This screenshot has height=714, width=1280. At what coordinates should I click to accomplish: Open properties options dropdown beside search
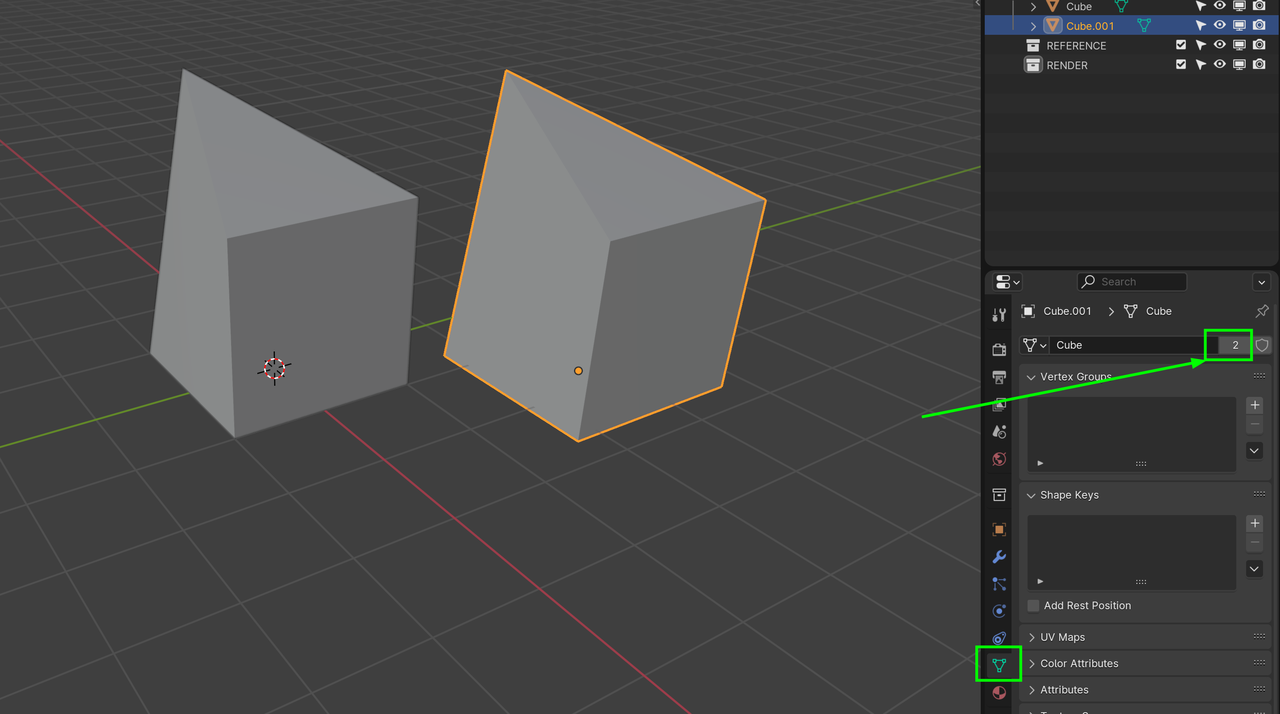[1261, 283]
